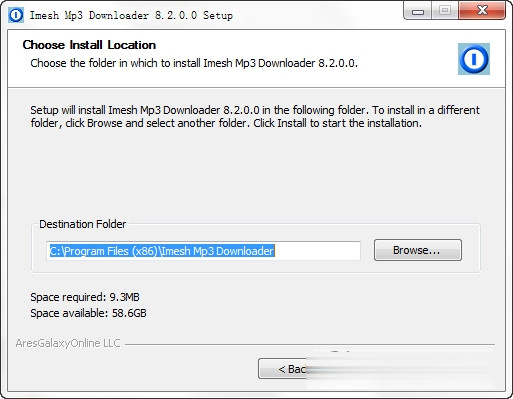Click the empty area right of the path text

click(x=317, y=251)
